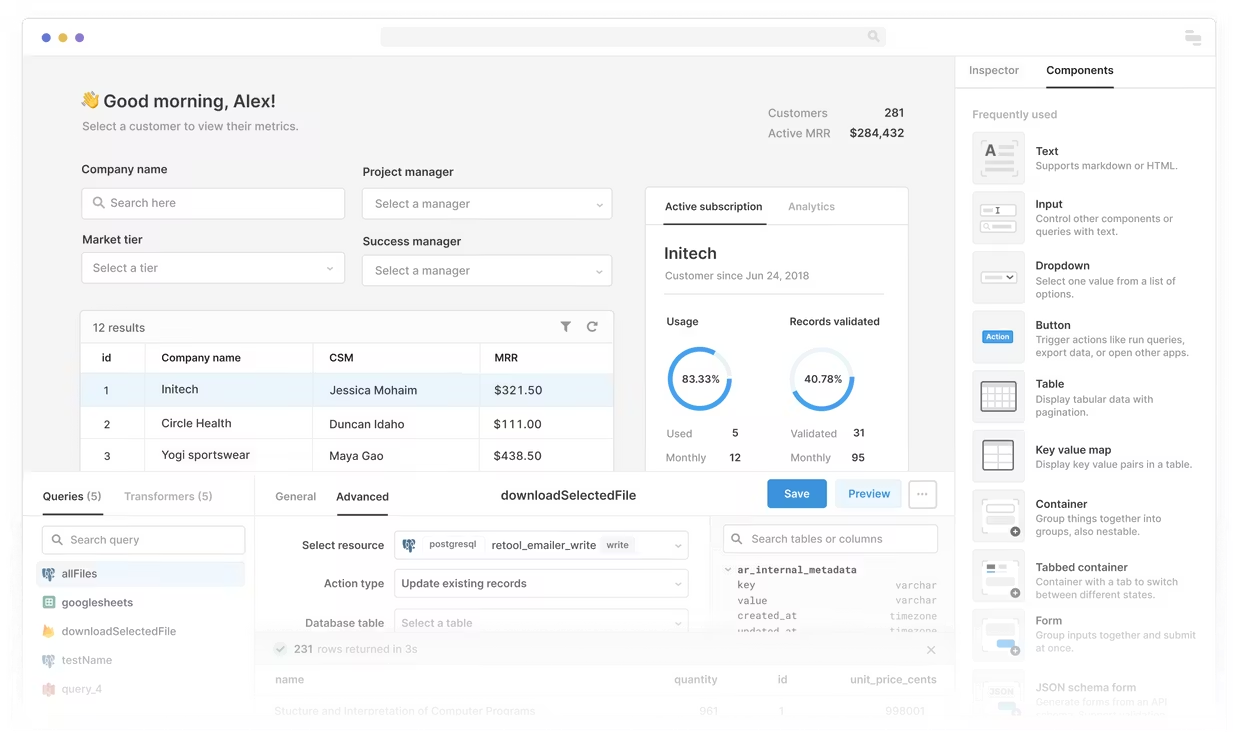Choose the Key value map component icon
This screenshot has height=742, width=1238.
pos(998,456)
